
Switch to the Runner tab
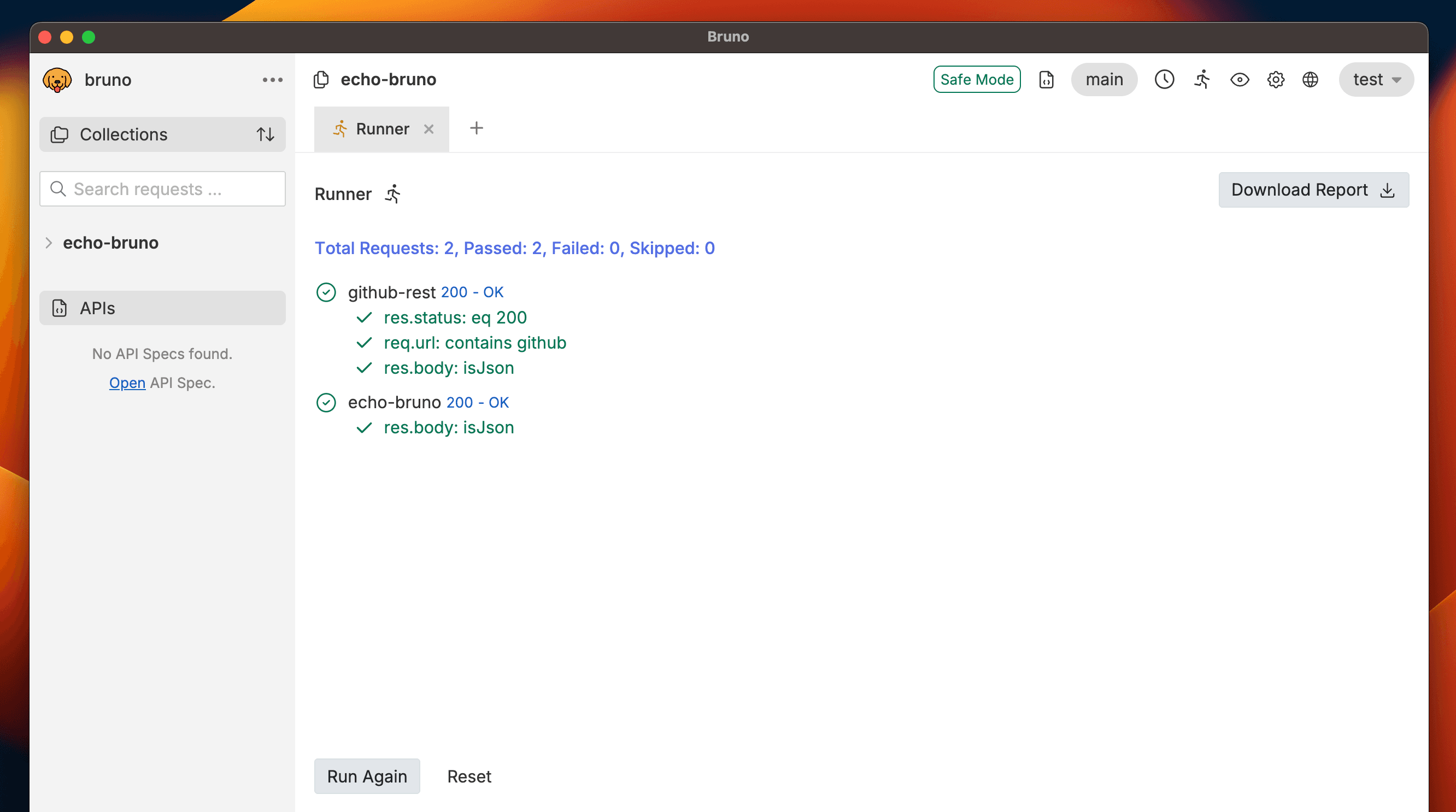[x=382, y=129]
